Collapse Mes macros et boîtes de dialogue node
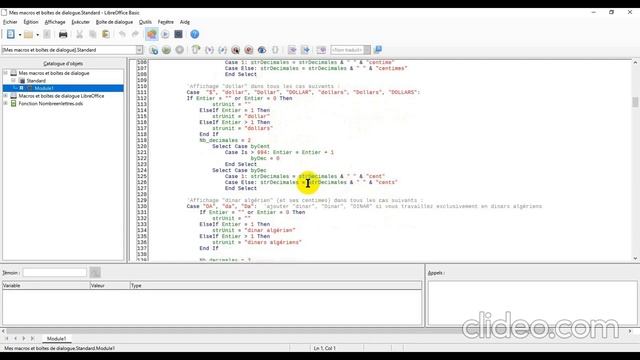Viewport: 640px width, 360px height. pos(6,73)
